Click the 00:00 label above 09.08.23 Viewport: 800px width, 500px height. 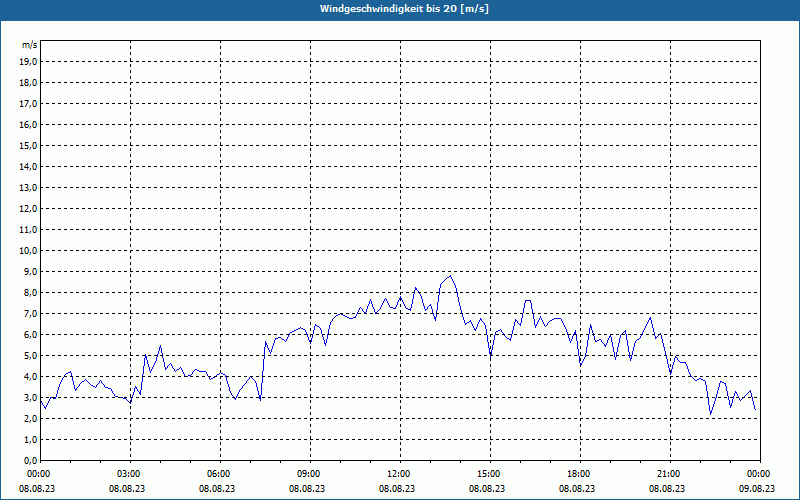pos(760,474)
